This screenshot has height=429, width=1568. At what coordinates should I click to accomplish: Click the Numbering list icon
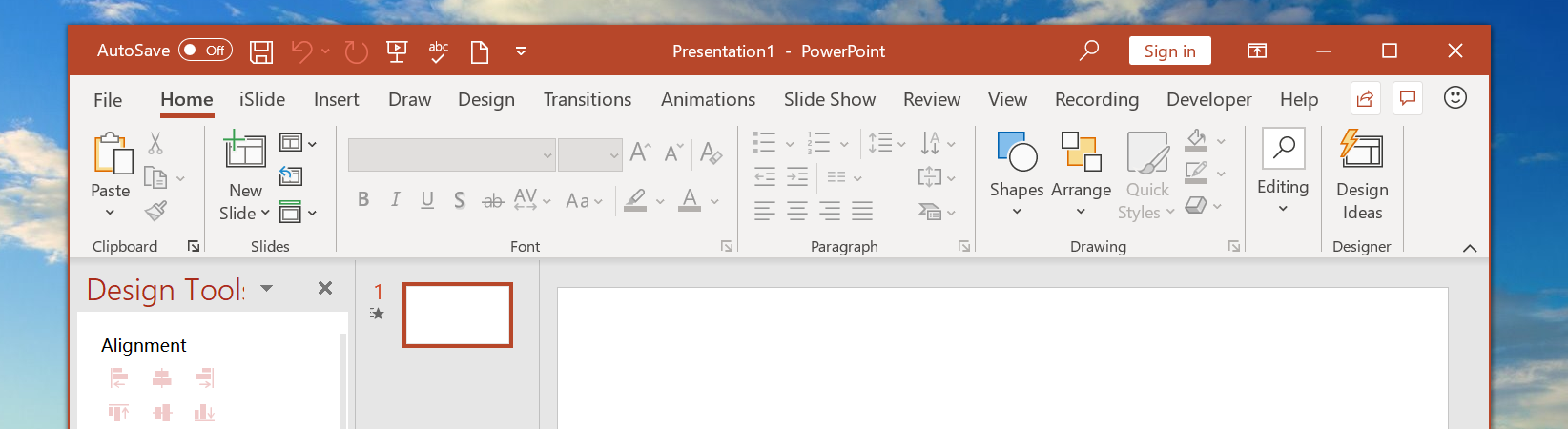pyautogui.click(x=818, y=144)
